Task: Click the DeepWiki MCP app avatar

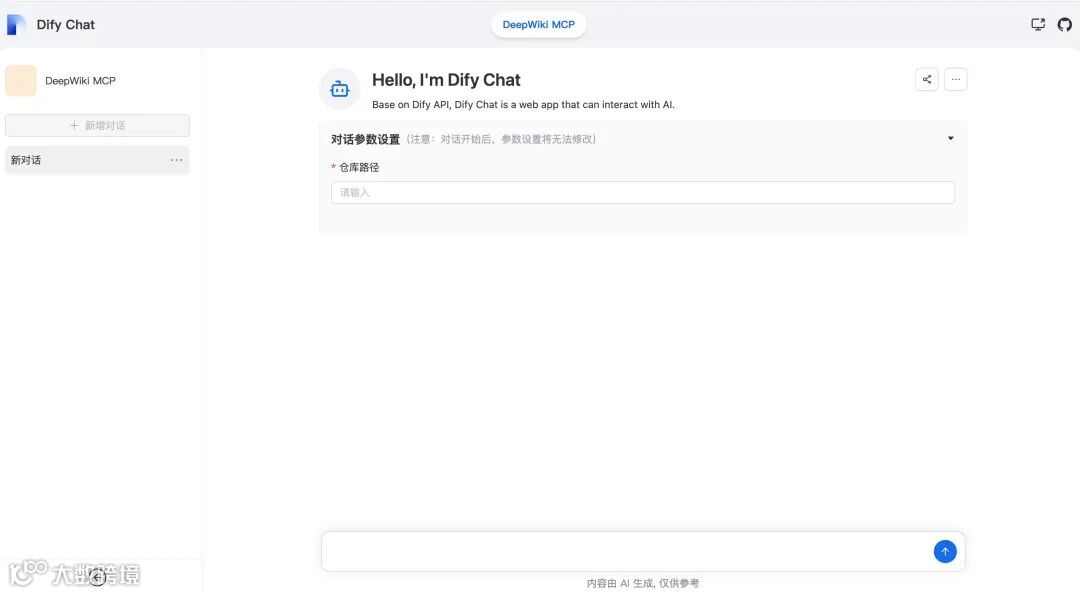Action: [x=21, y=81]
